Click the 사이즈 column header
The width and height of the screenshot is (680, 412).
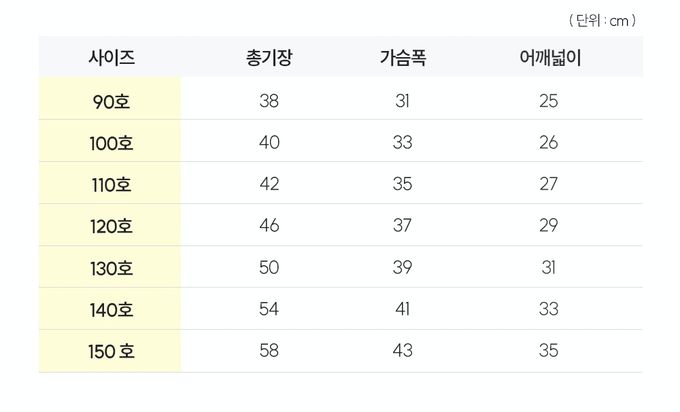point(111,58)
